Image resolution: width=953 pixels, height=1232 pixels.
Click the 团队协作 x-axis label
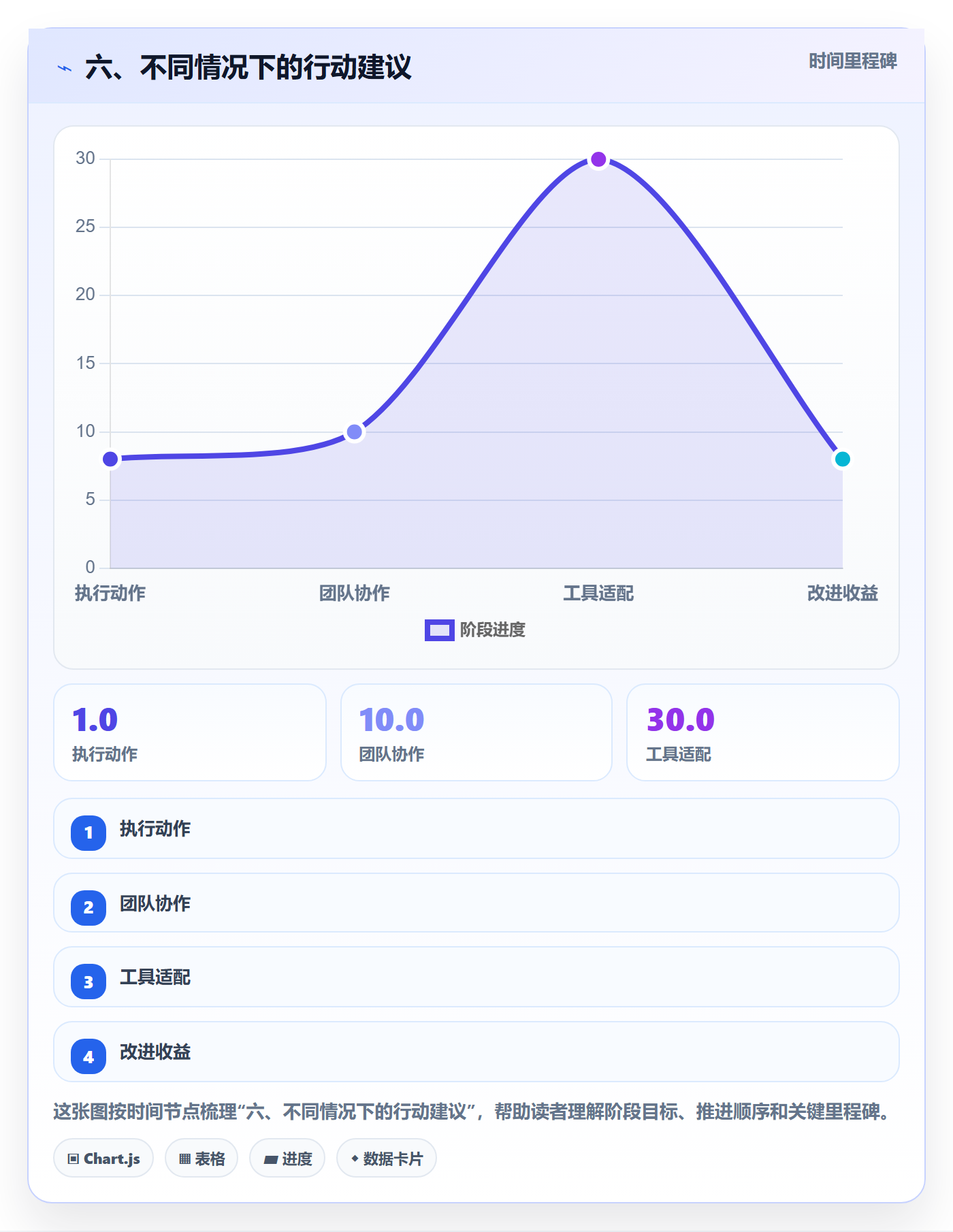point(355,594)
